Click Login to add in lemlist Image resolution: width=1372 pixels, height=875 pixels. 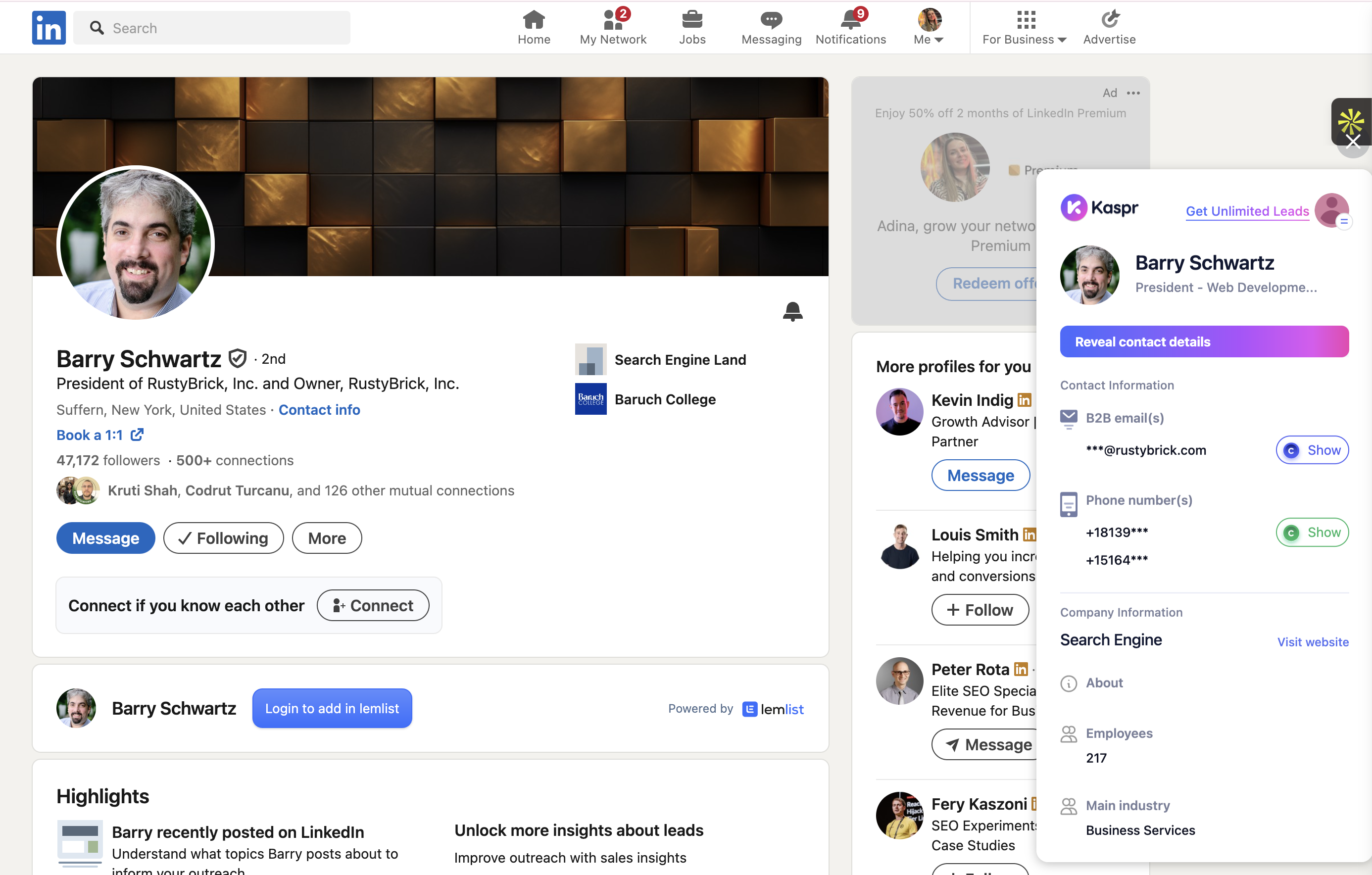tap(332, 708)
